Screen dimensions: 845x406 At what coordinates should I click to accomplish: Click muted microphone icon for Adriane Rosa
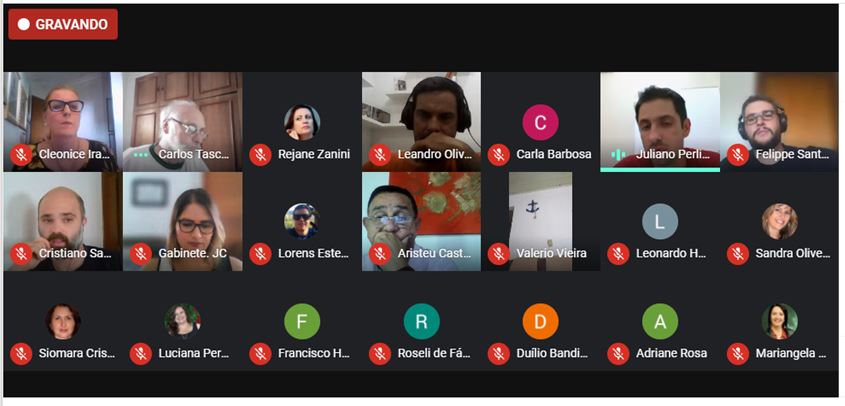point(618,354)
